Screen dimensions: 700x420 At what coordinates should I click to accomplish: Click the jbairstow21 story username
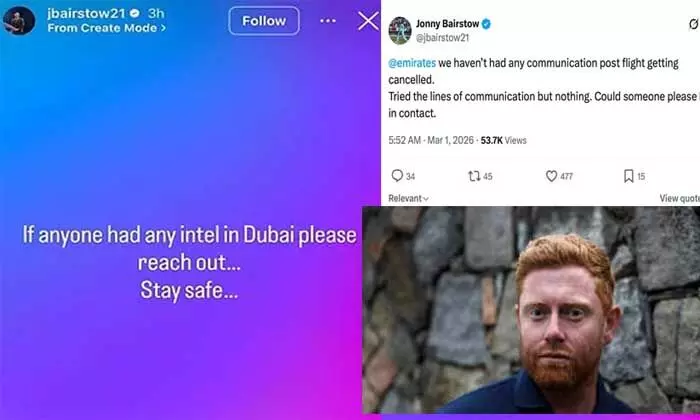(x=88, y=13)
